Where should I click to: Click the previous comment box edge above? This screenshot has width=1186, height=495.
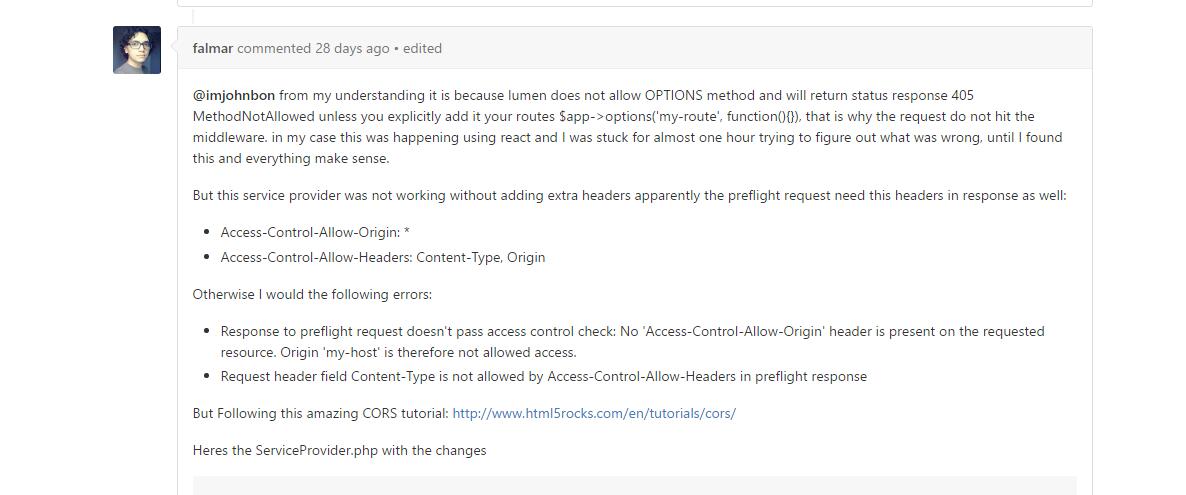[x=635, y=4]
